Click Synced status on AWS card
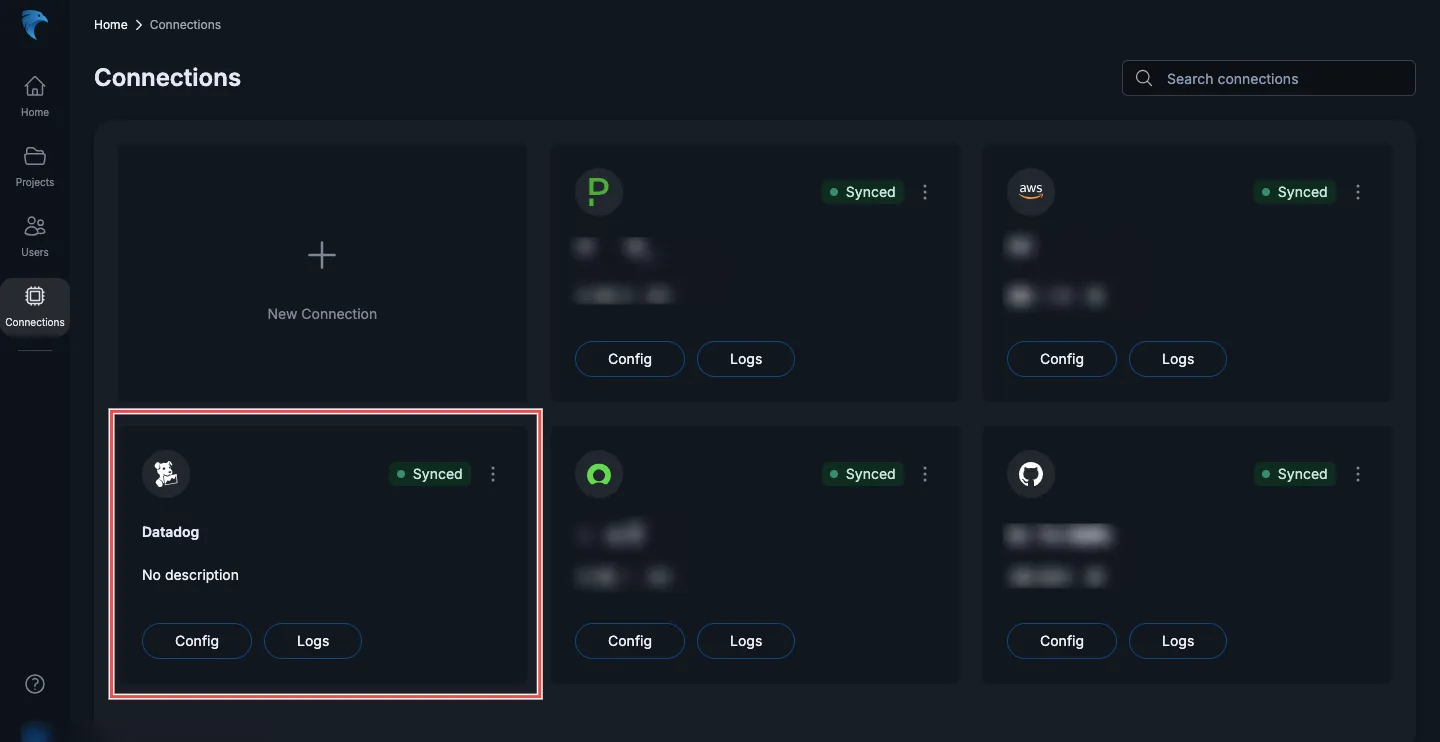Viewport: 1440px width, 742px height. pos(1295,192)
